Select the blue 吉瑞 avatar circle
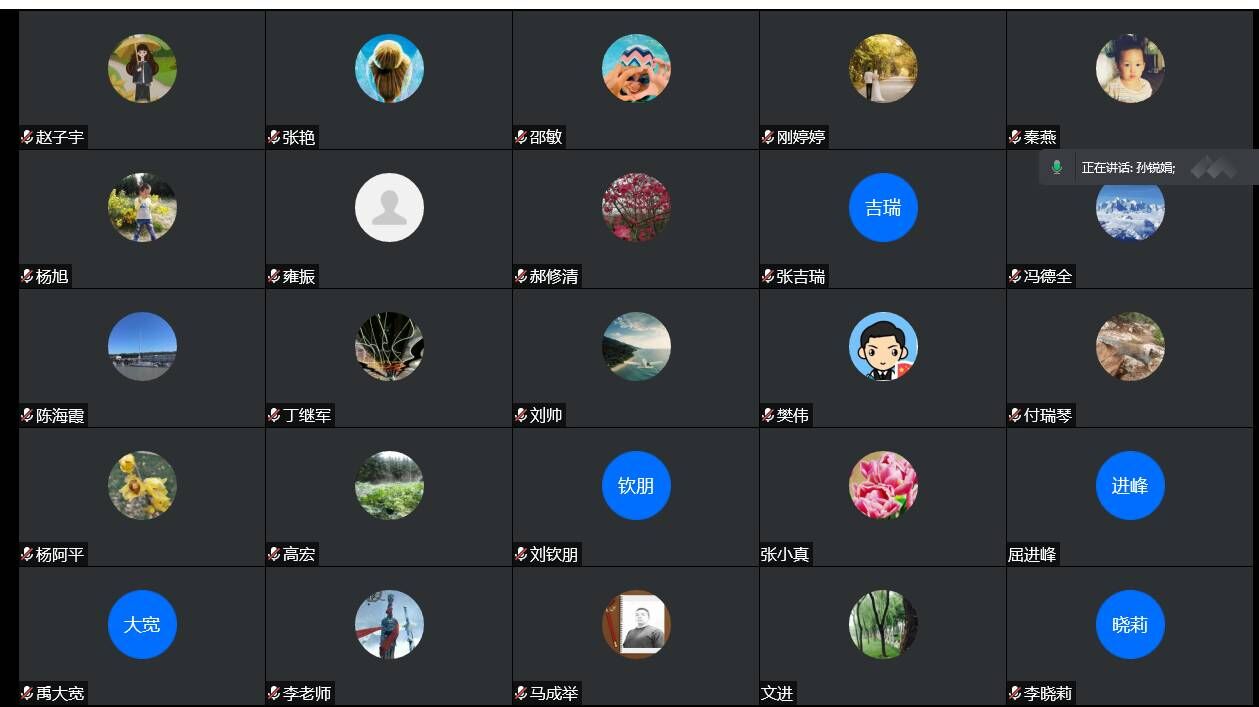 click(883, 208)
